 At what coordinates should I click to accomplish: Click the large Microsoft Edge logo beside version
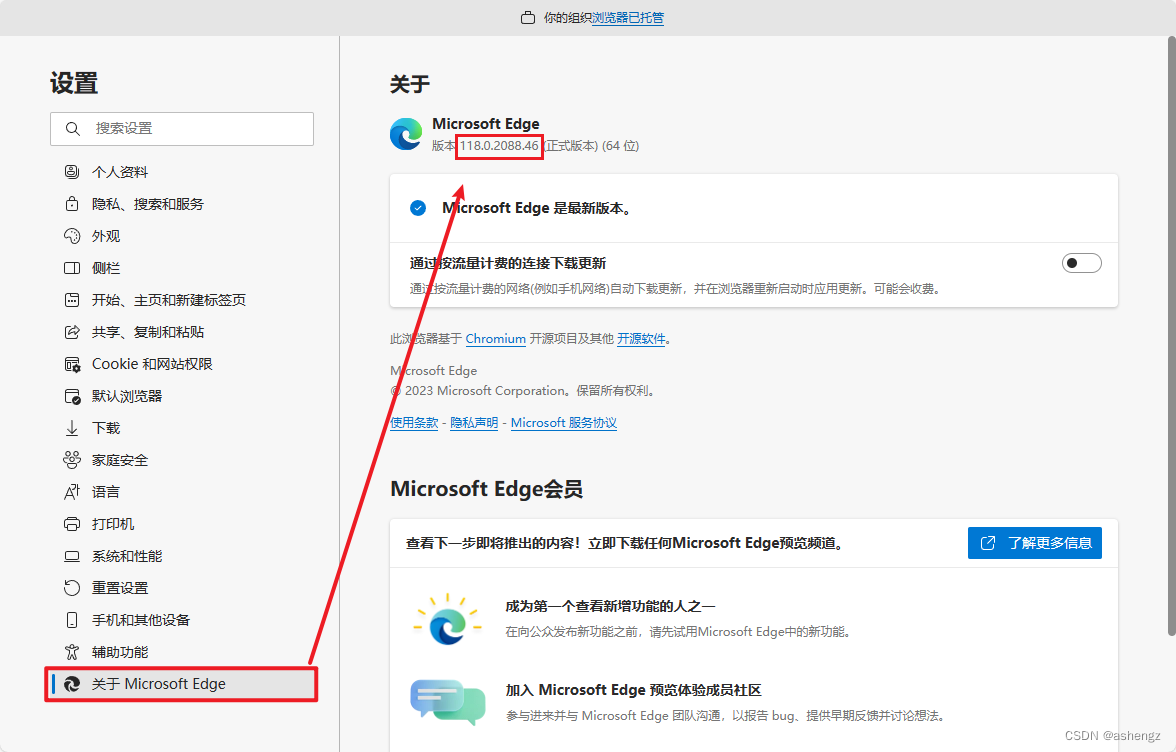pos(406,134)
